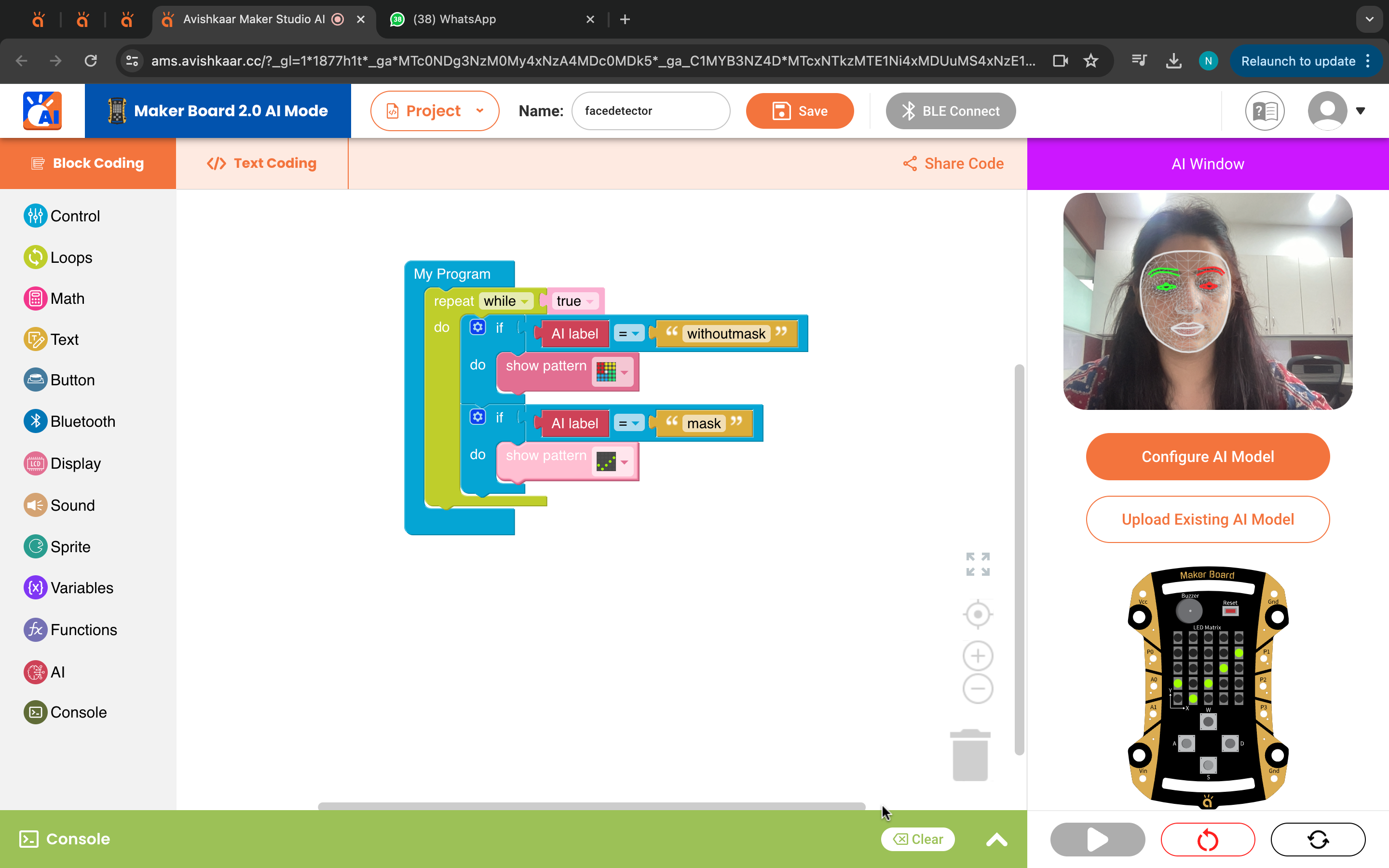Open the Functions block category
1389x868 pixels.
pos(82,629)
